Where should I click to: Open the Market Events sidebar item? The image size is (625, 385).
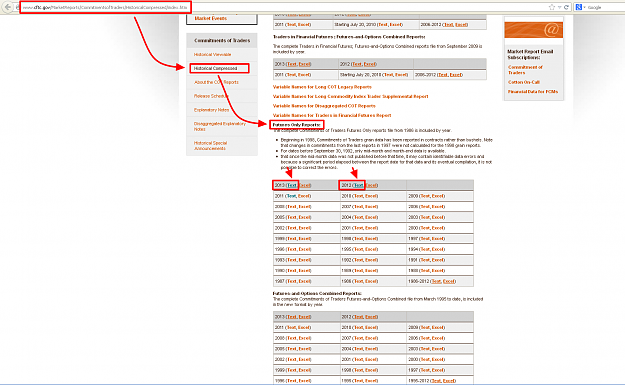click(210, 18)
